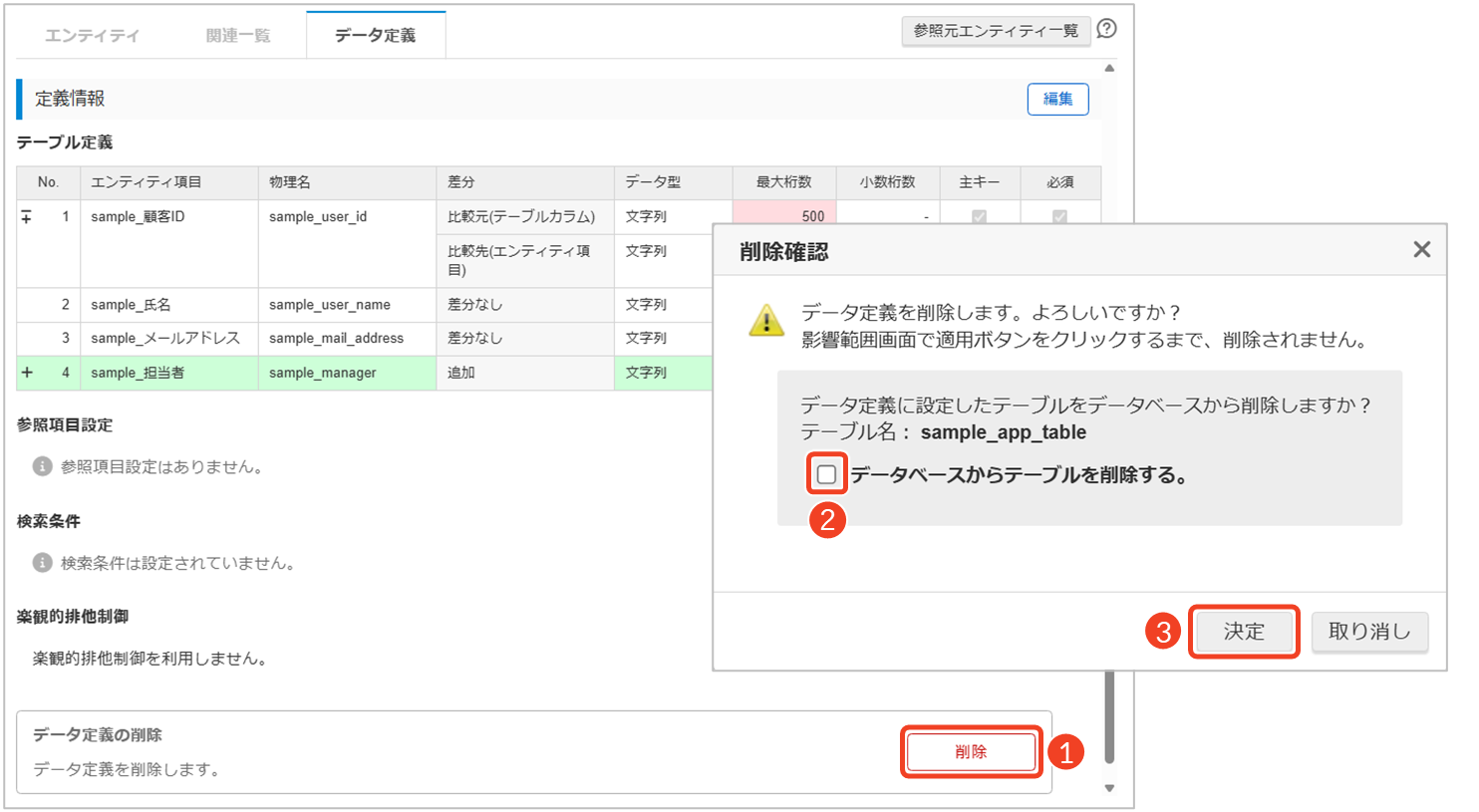
Task: Switch to the 関連一覧 tab
Action: (238, 36)
